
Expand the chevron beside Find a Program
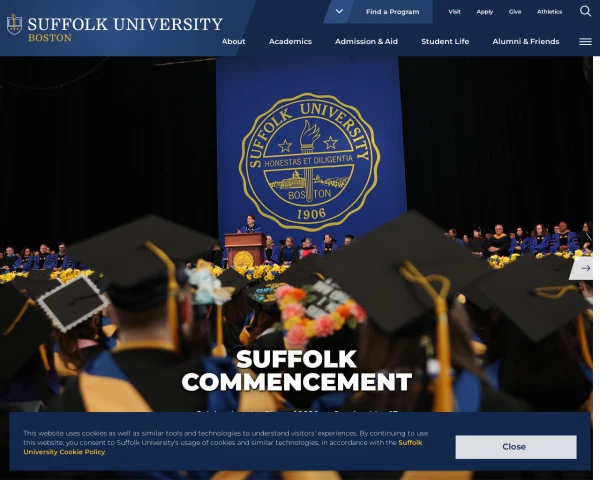click(x=339, y=11)
